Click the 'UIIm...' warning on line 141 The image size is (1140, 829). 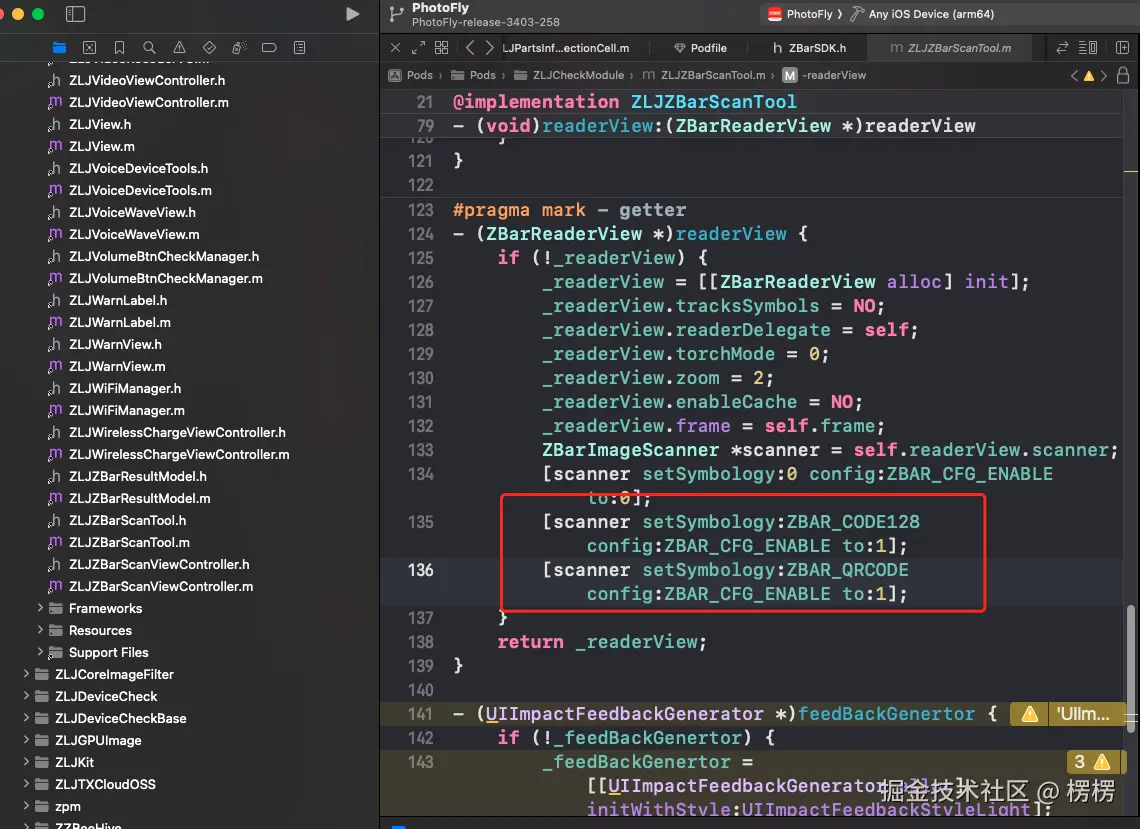(x=1067, y=714)
